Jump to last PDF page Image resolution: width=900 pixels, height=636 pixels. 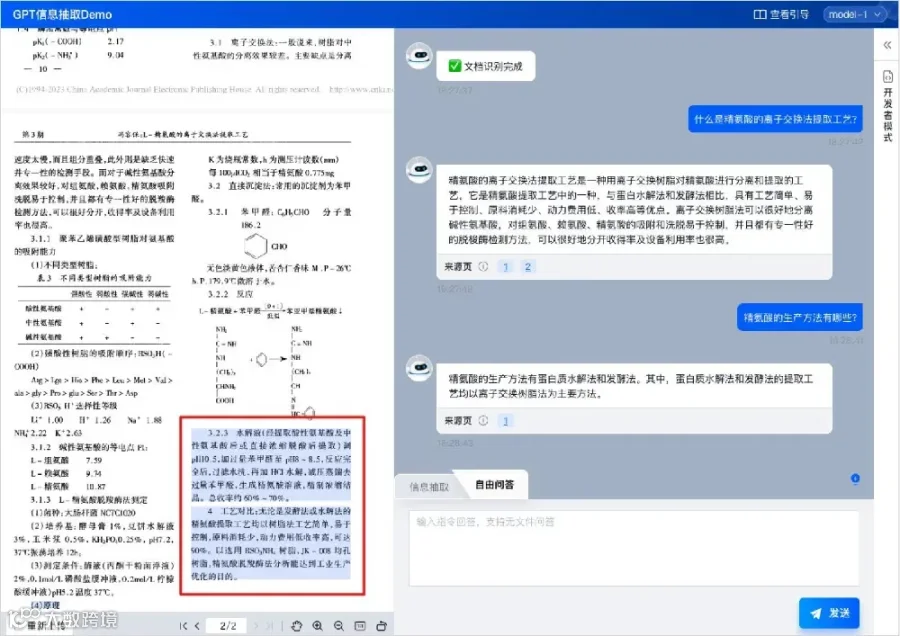pos(270,626)
